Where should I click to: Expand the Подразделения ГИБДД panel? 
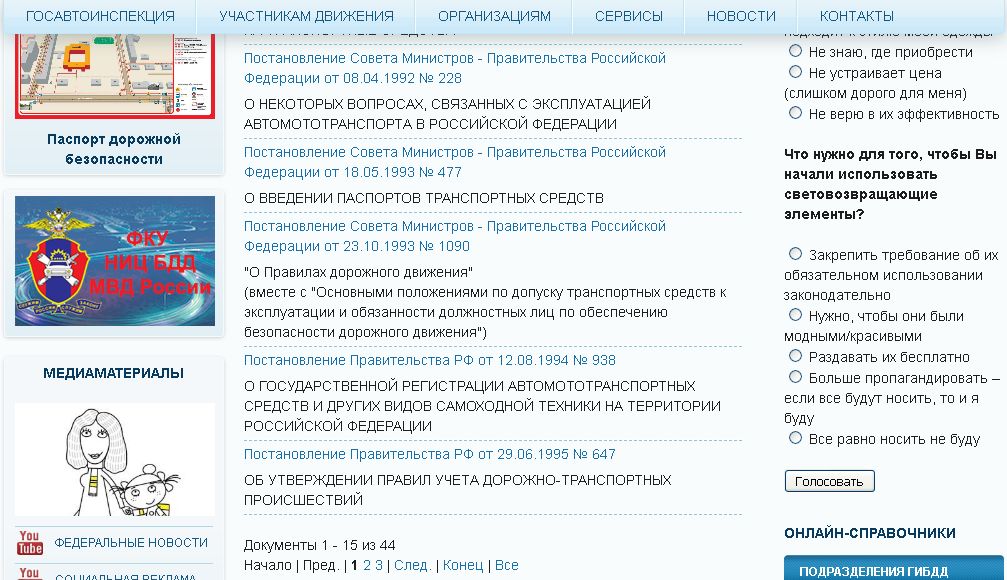coord(893,570)
